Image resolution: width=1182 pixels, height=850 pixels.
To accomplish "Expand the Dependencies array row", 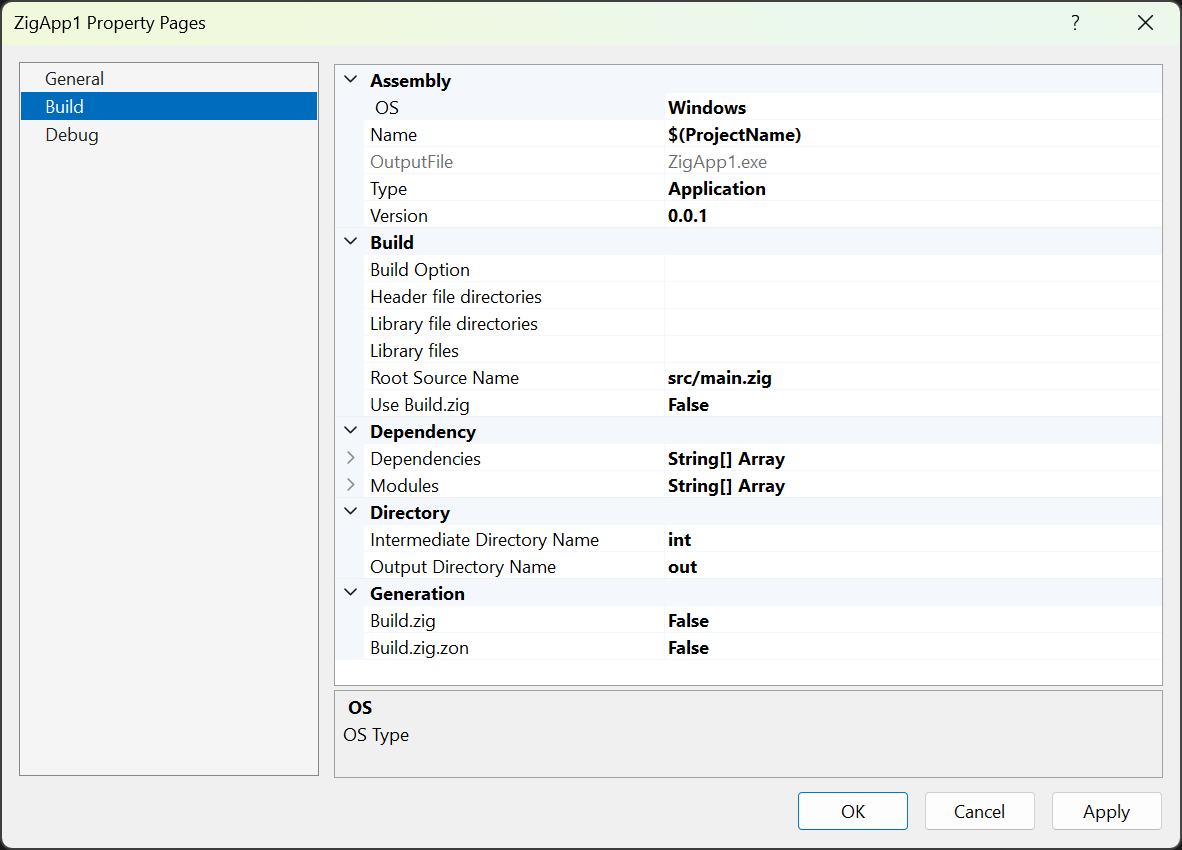I will [350, 458].
